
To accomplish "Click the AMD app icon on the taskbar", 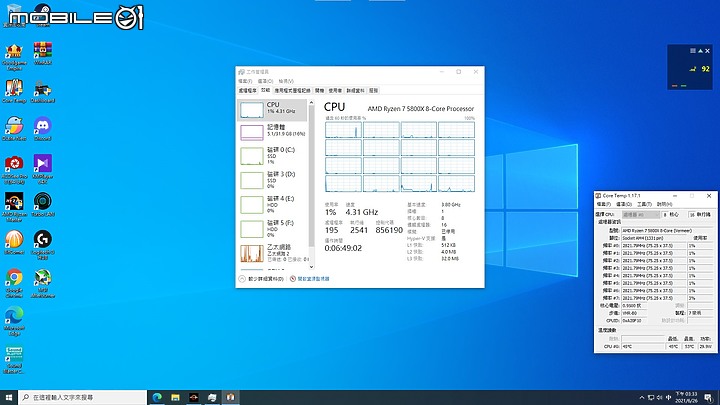I will pyautogui.click(x=194, y=397).
